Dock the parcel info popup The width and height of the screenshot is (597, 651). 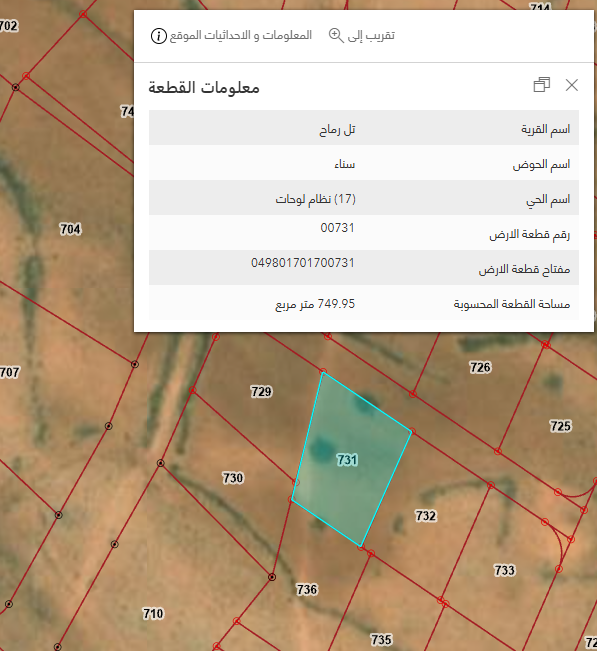click(541, 85)
